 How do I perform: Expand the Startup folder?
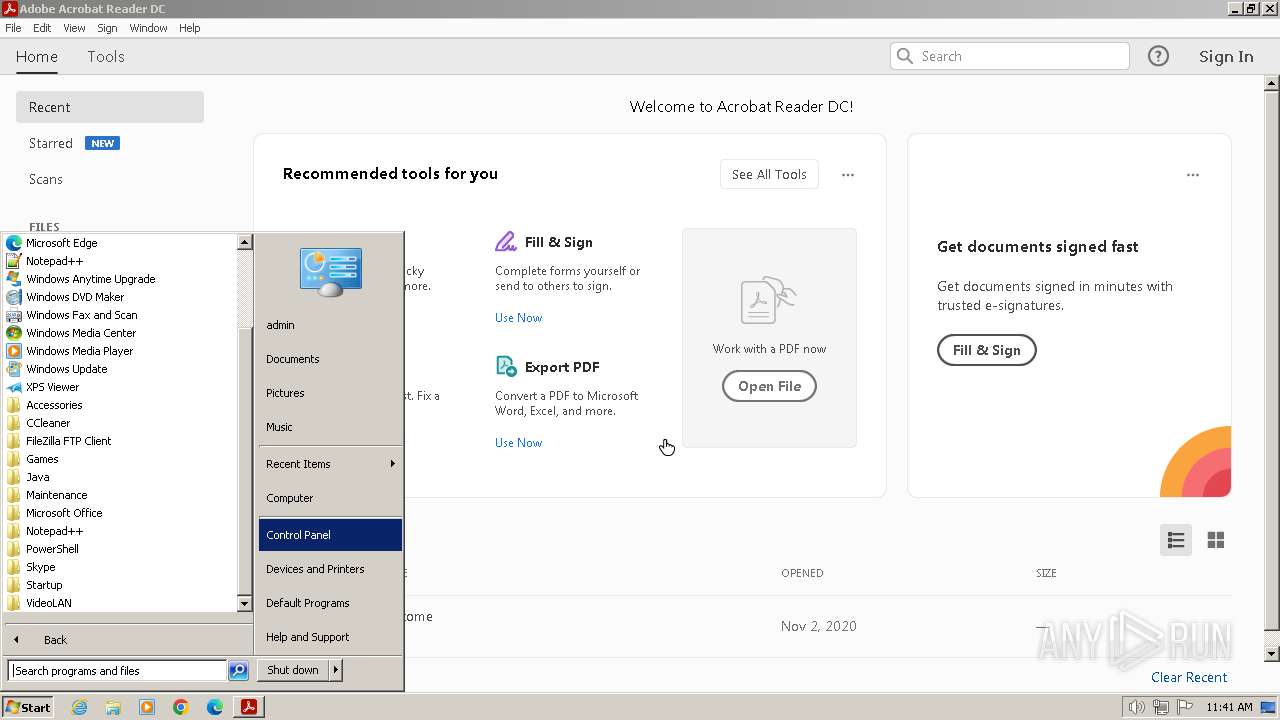[x=44, y=585]
